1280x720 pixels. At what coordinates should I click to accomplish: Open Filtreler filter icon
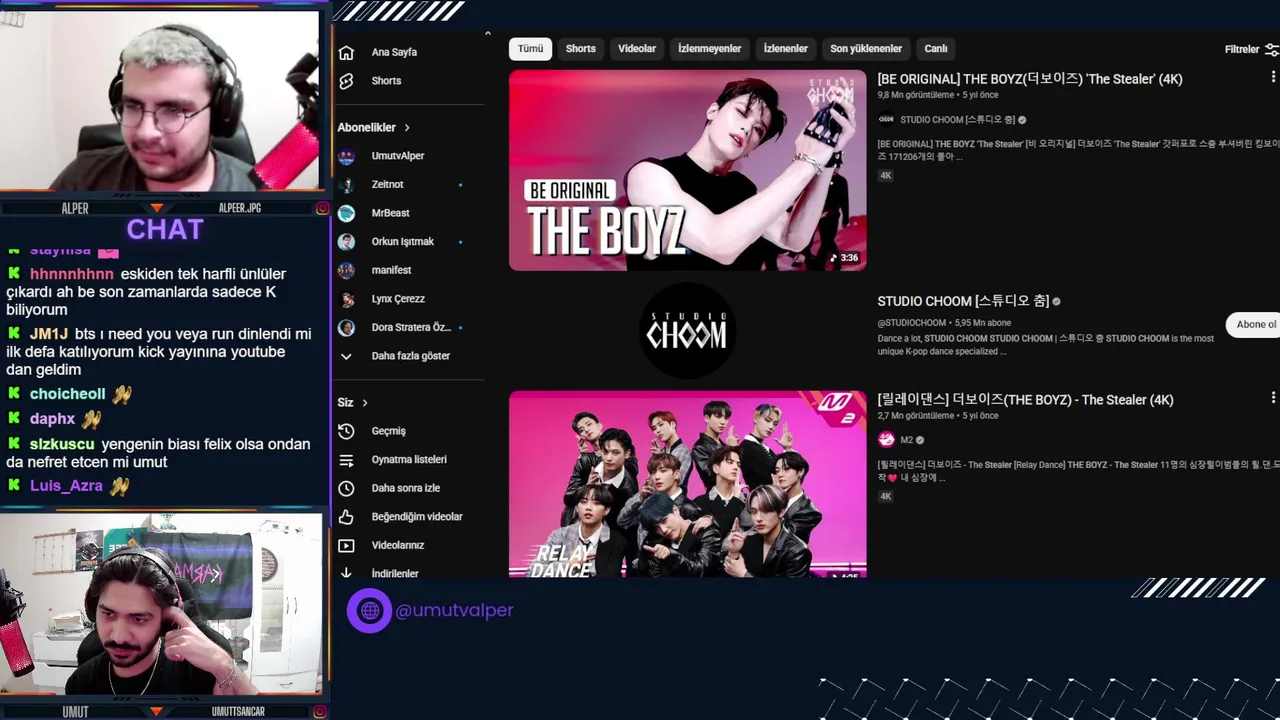[1272, 49]
